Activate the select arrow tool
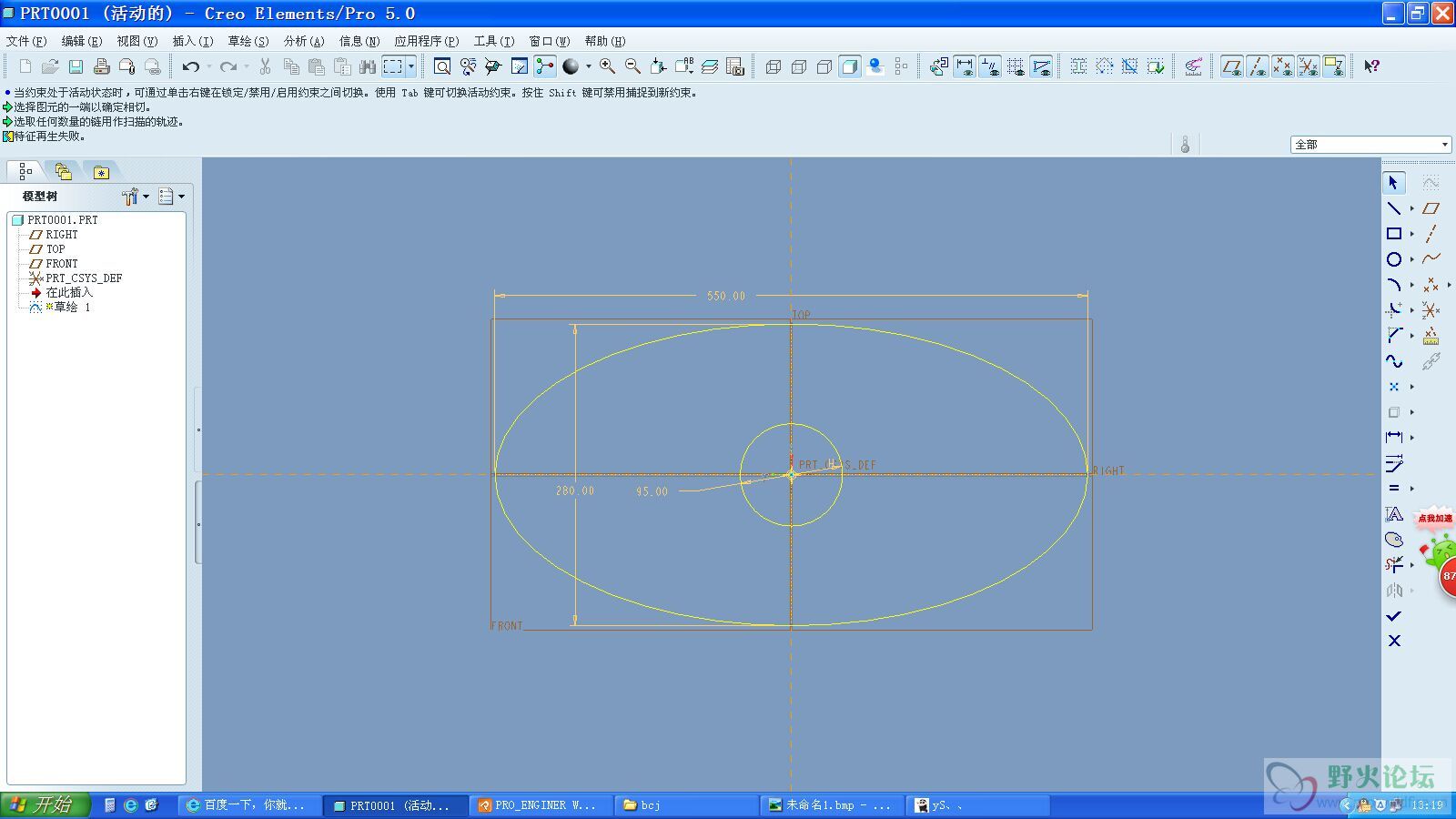The width and height of the screenshot is (1456, 819). coord(1393,183)
